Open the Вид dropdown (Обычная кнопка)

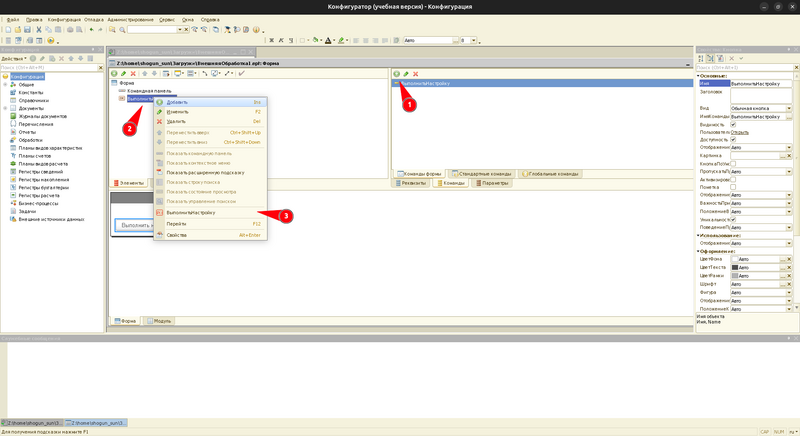(x=789, y=109)
